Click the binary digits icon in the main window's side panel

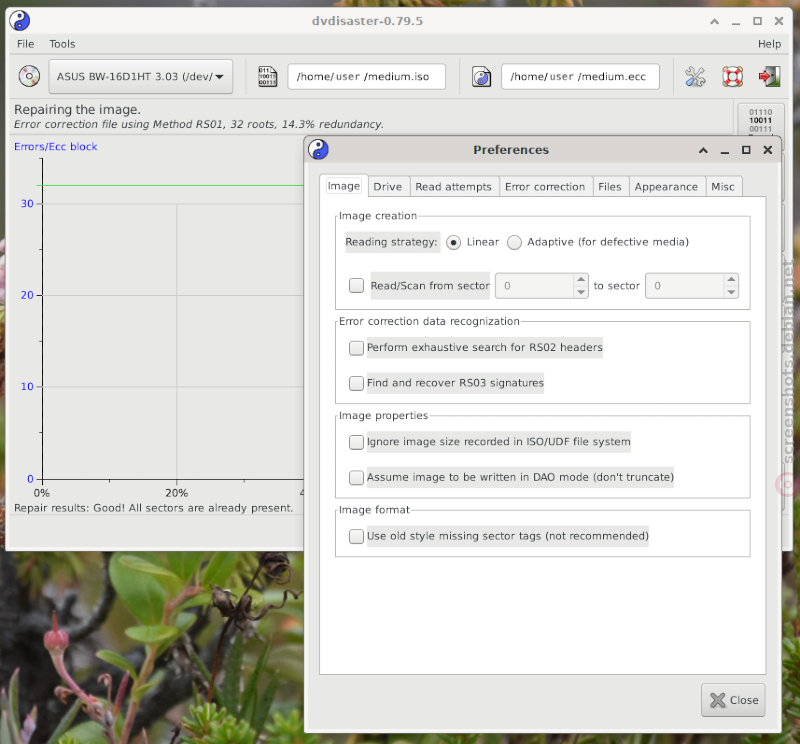(x=760, y=120)
